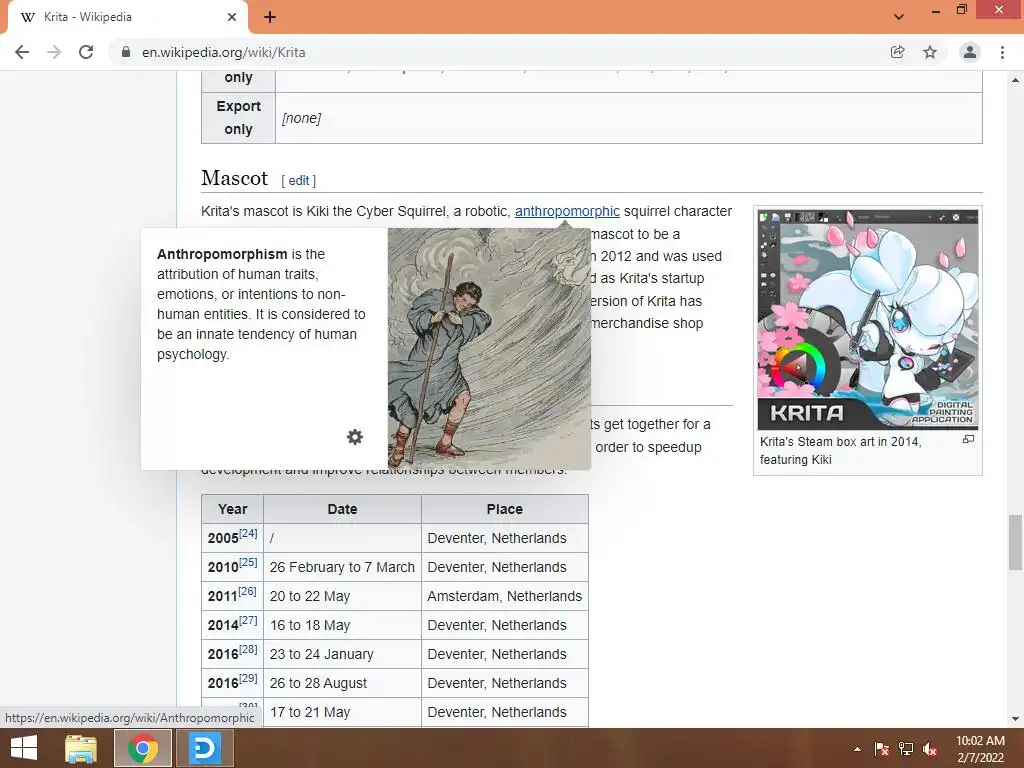The height and width of the screenshot is (768, 1024).
Task: Reload the Krita Wikipedia page
Action: pyautogui.click(x=86, y=52)
